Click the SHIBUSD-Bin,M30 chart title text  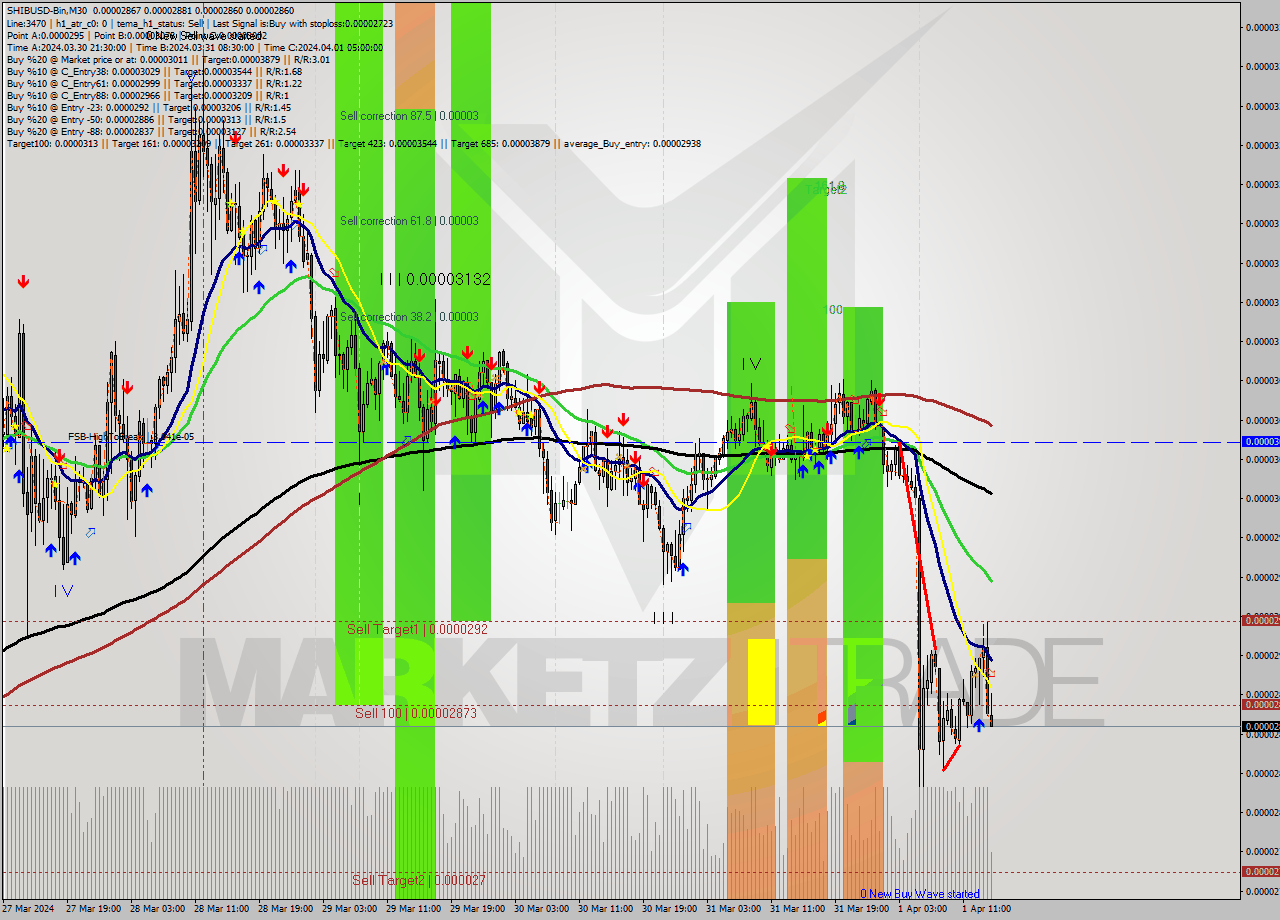click(47, 10)
